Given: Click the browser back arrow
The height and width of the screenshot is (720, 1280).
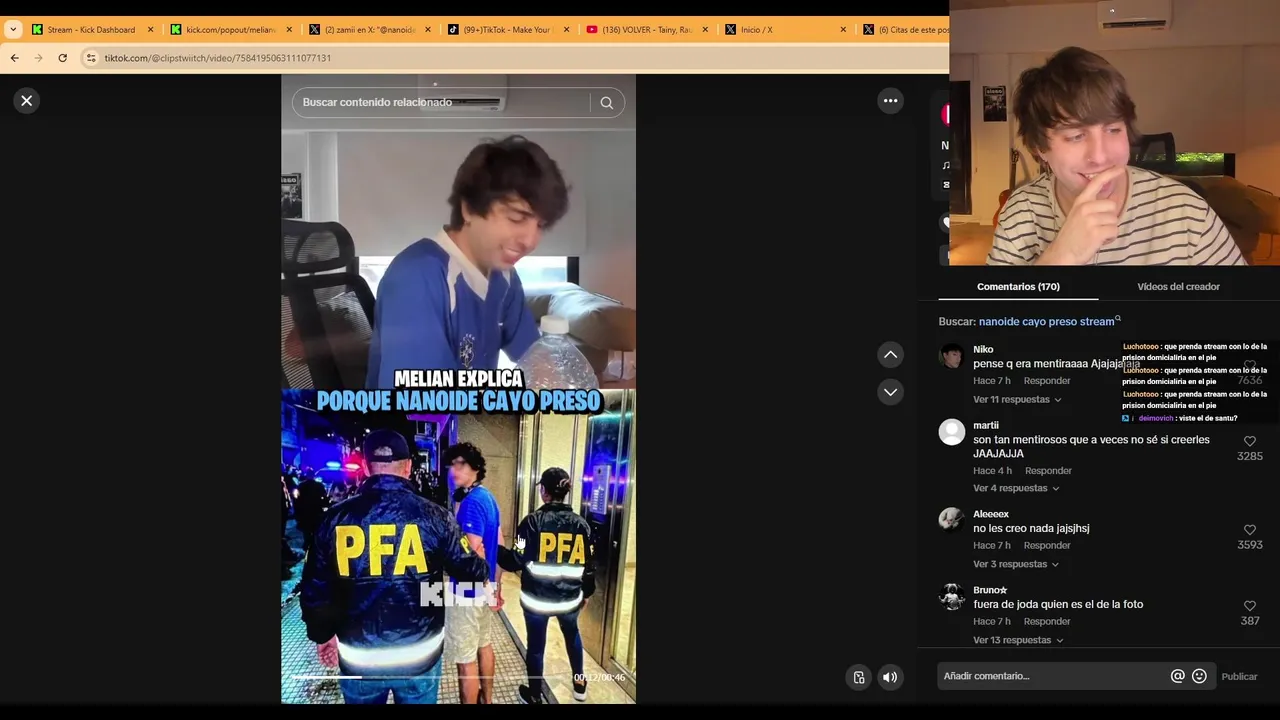Looking at the screenshot, I should [x=14, y=58].
